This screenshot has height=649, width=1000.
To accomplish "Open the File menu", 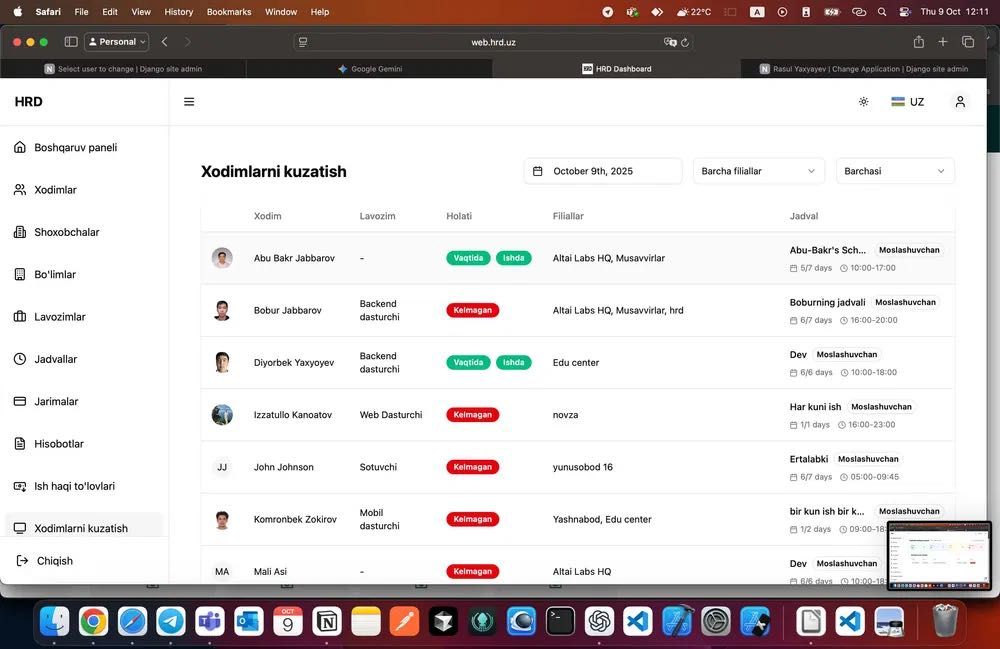I will pyautogui.click(x=82, y=11).
